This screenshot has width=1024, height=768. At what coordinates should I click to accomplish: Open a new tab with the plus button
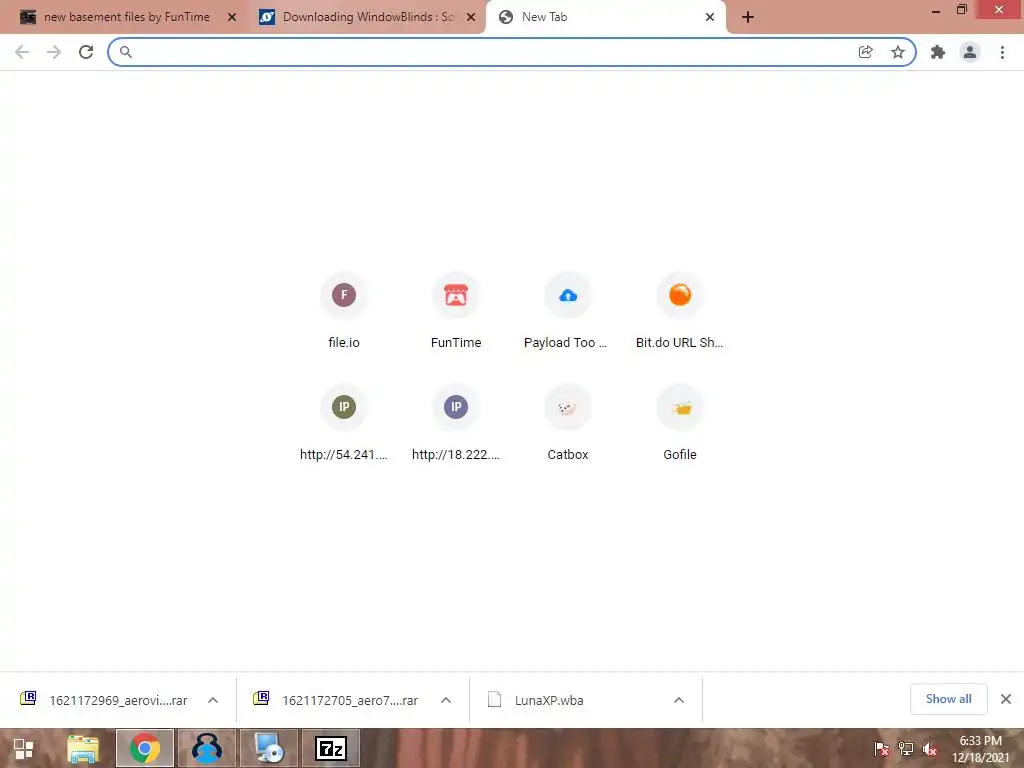tap(748, 18)
